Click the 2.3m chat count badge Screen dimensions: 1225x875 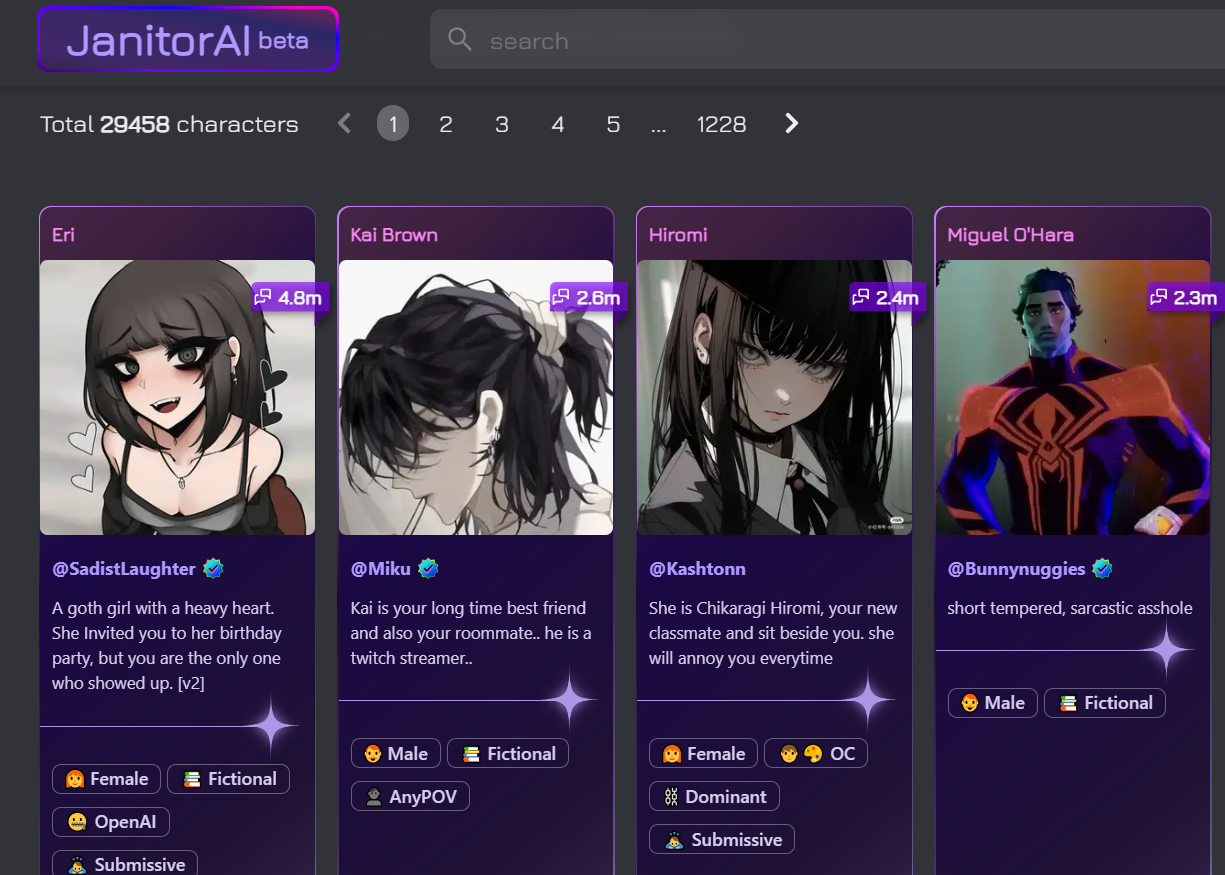tap(1186, 297)
